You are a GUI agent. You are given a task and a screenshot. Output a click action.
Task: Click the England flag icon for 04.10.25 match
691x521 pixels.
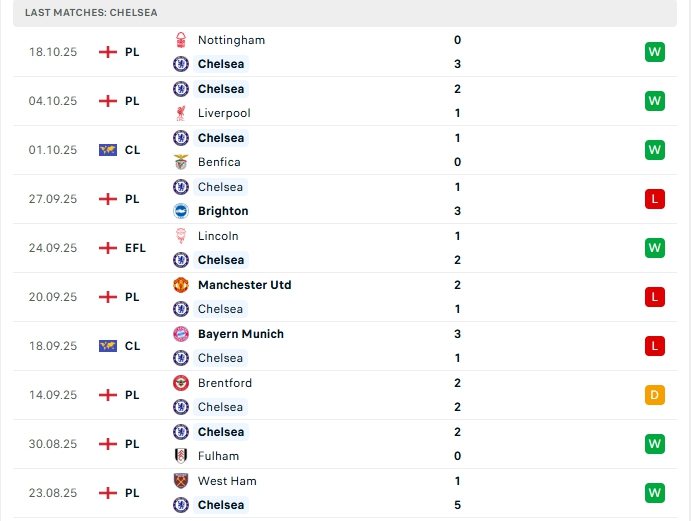coord(108,101)
